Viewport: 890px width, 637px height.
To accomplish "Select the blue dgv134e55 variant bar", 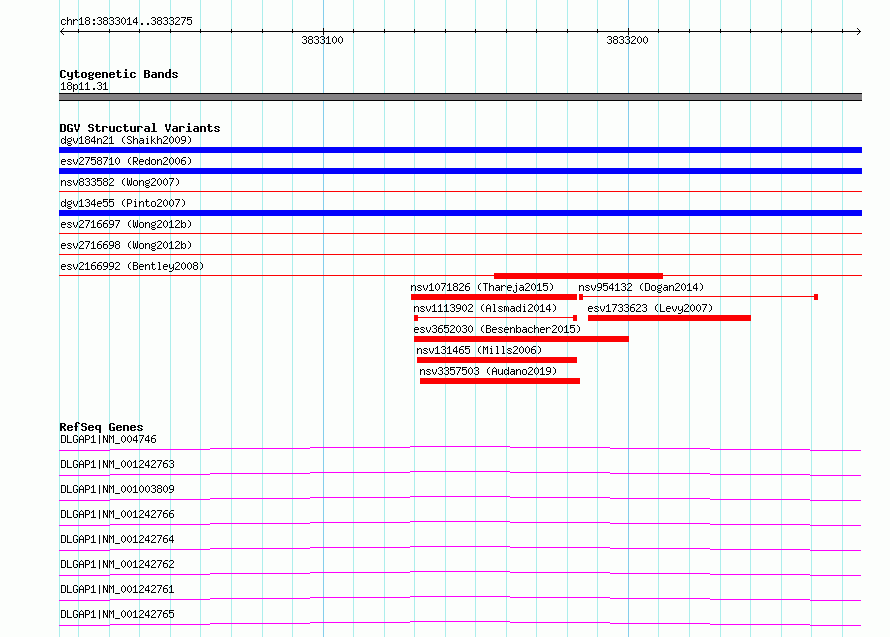I will 460,213.
